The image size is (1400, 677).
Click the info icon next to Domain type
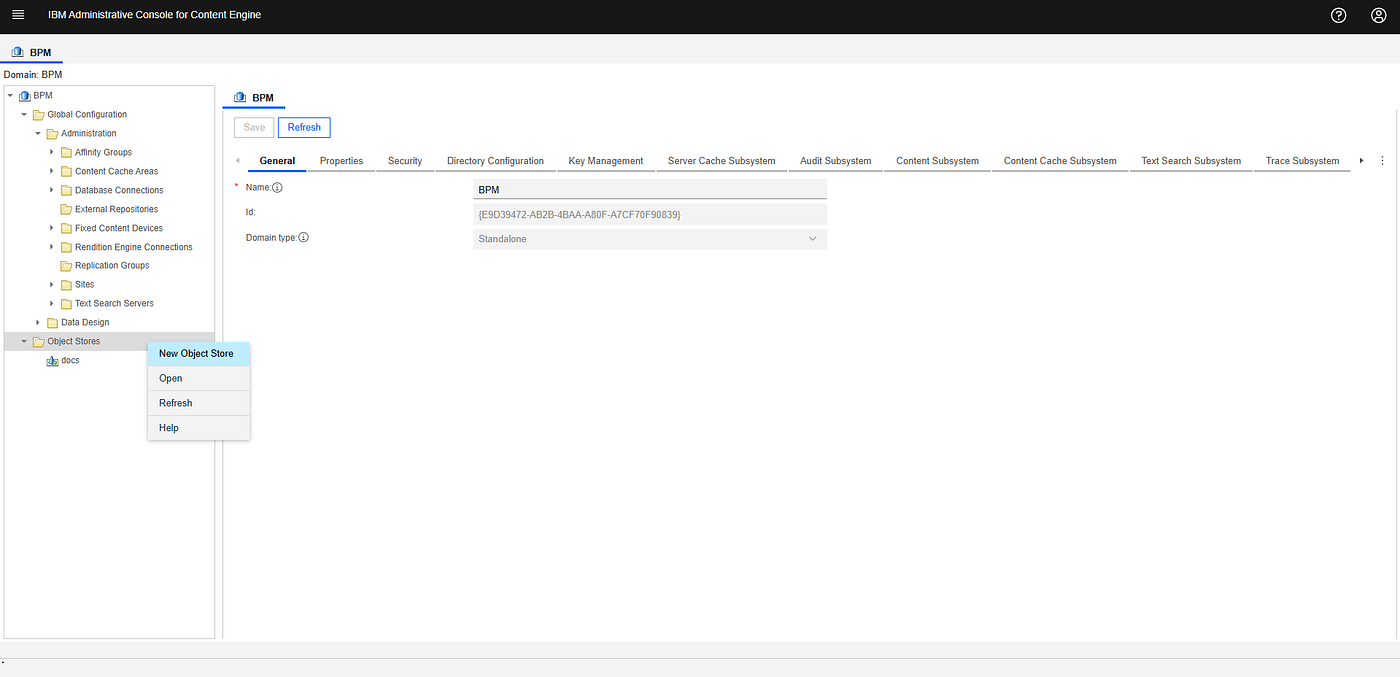(x=303, y=238)
